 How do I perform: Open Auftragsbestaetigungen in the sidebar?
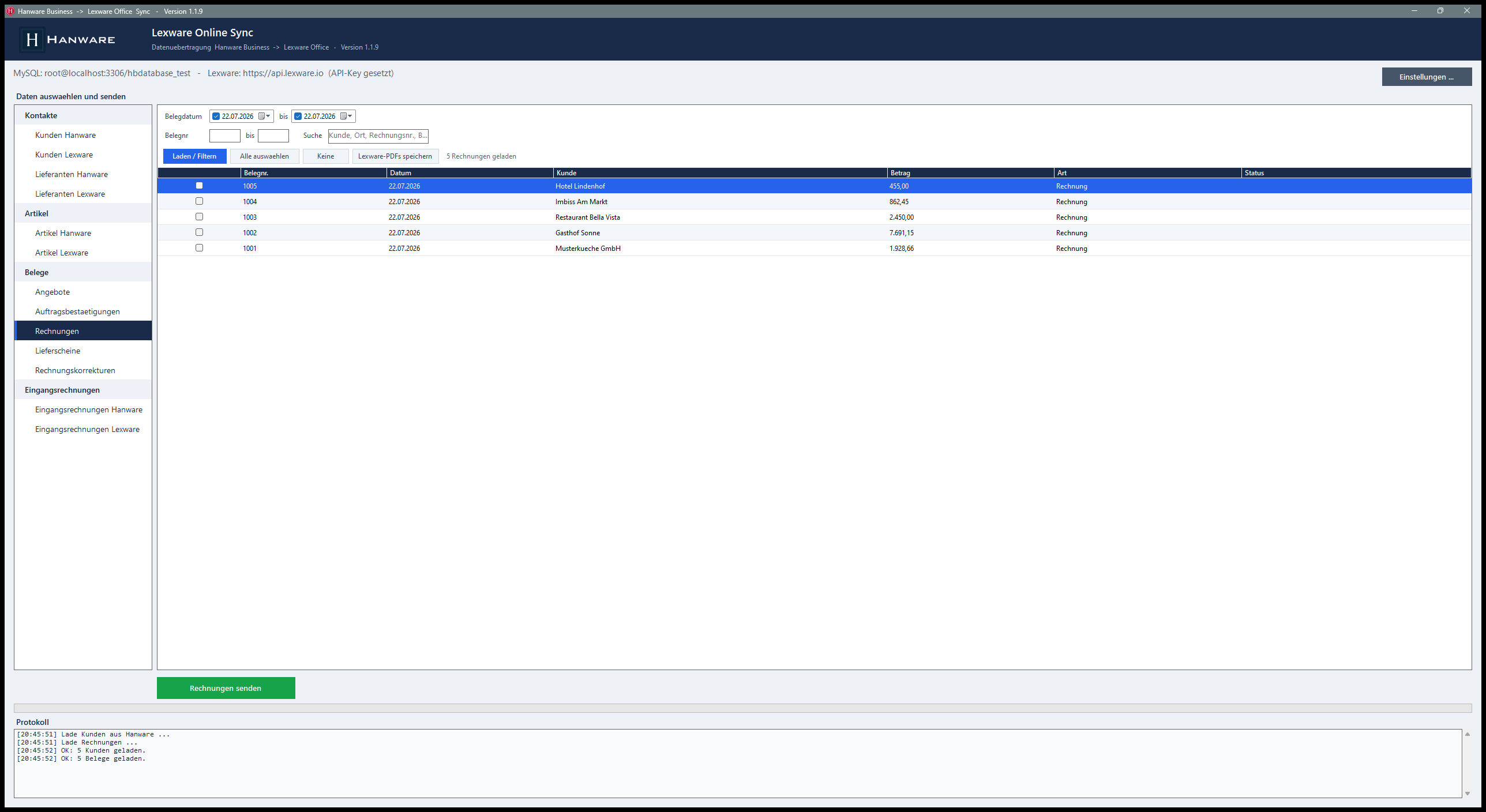coord(83,311)
